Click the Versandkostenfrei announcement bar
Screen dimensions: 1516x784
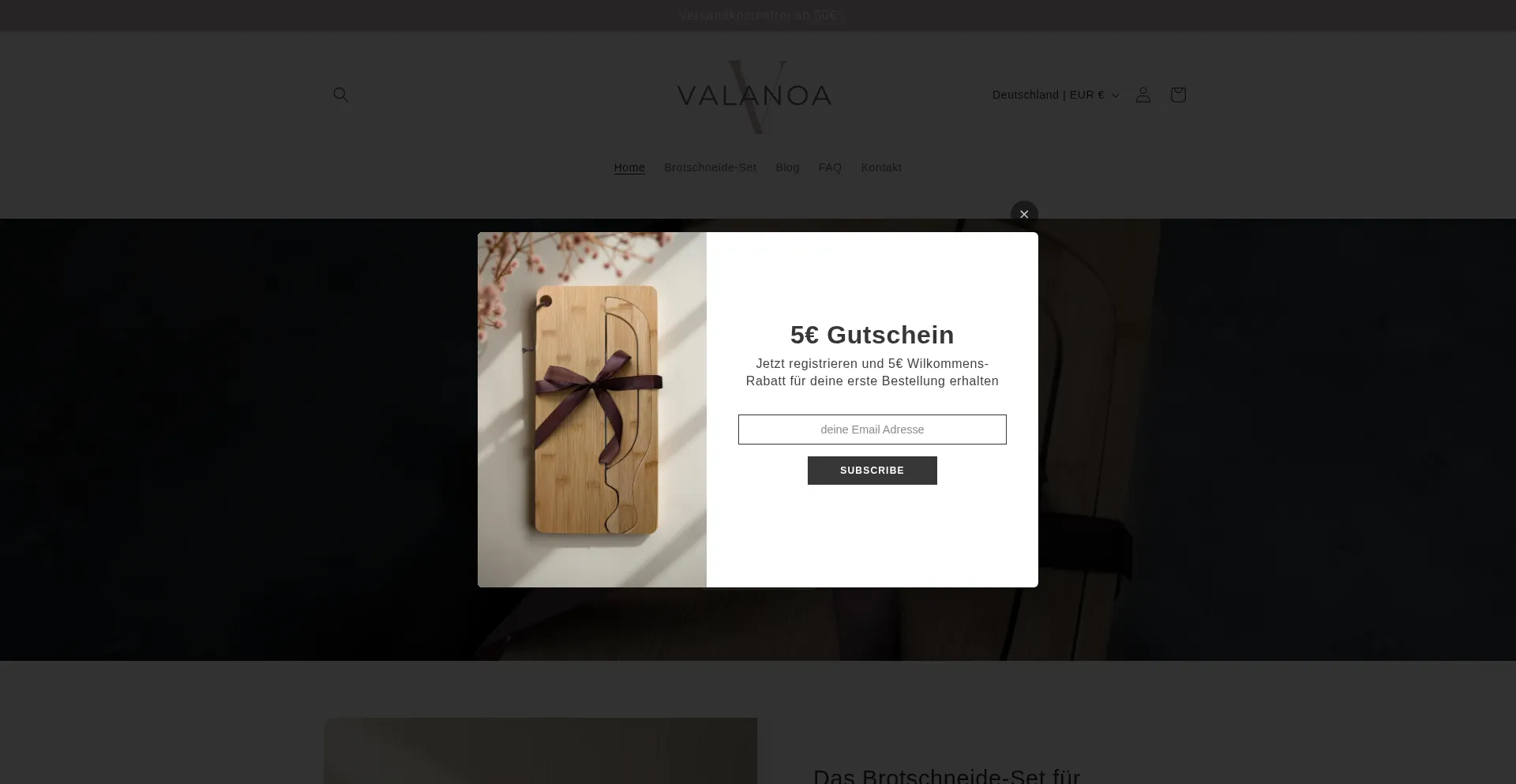[757, 16]
